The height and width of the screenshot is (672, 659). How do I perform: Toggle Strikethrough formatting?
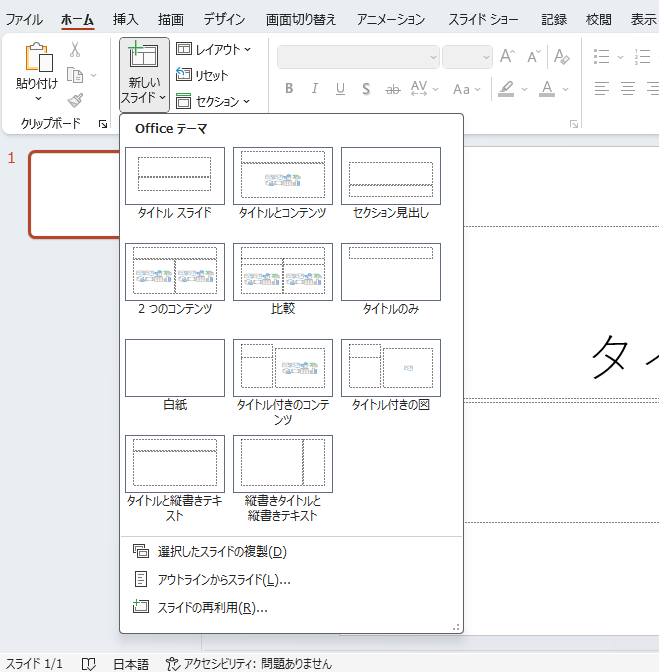[x=392, y=89]
